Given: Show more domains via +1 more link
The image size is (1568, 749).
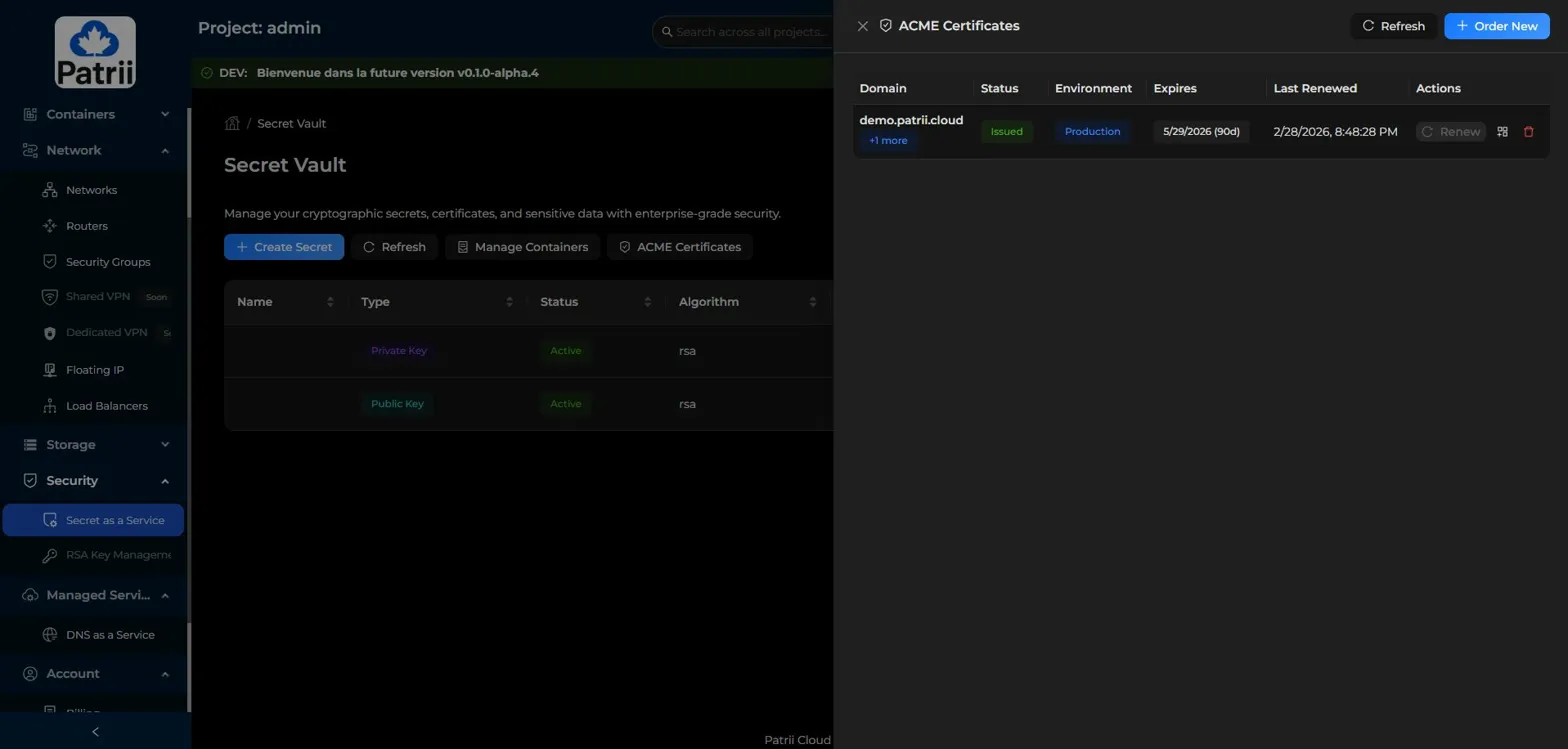Looking at the screenshot, I should (x=888, y=141).
